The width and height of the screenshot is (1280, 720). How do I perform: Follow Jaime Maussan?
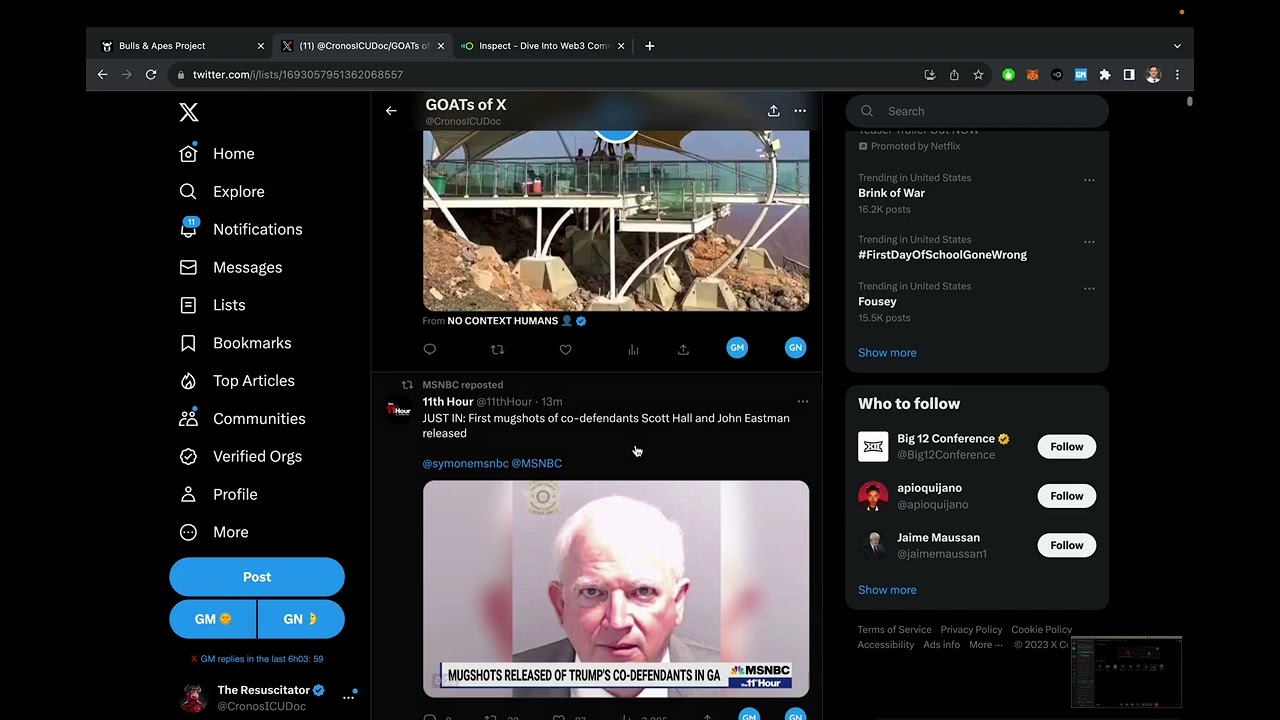pos(1066,545)
